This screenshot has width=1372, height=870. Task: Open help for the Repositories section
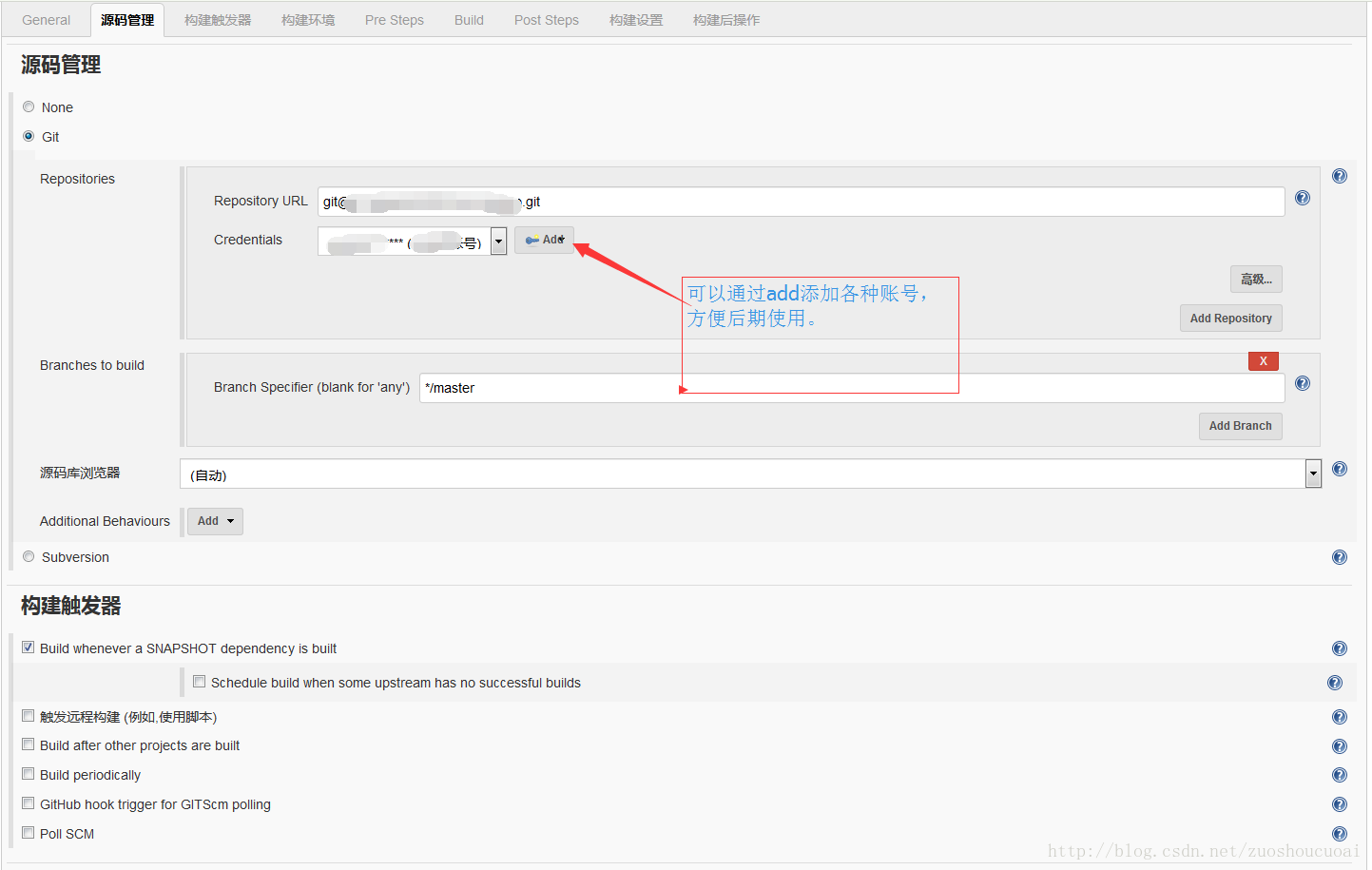[1339, 176]
